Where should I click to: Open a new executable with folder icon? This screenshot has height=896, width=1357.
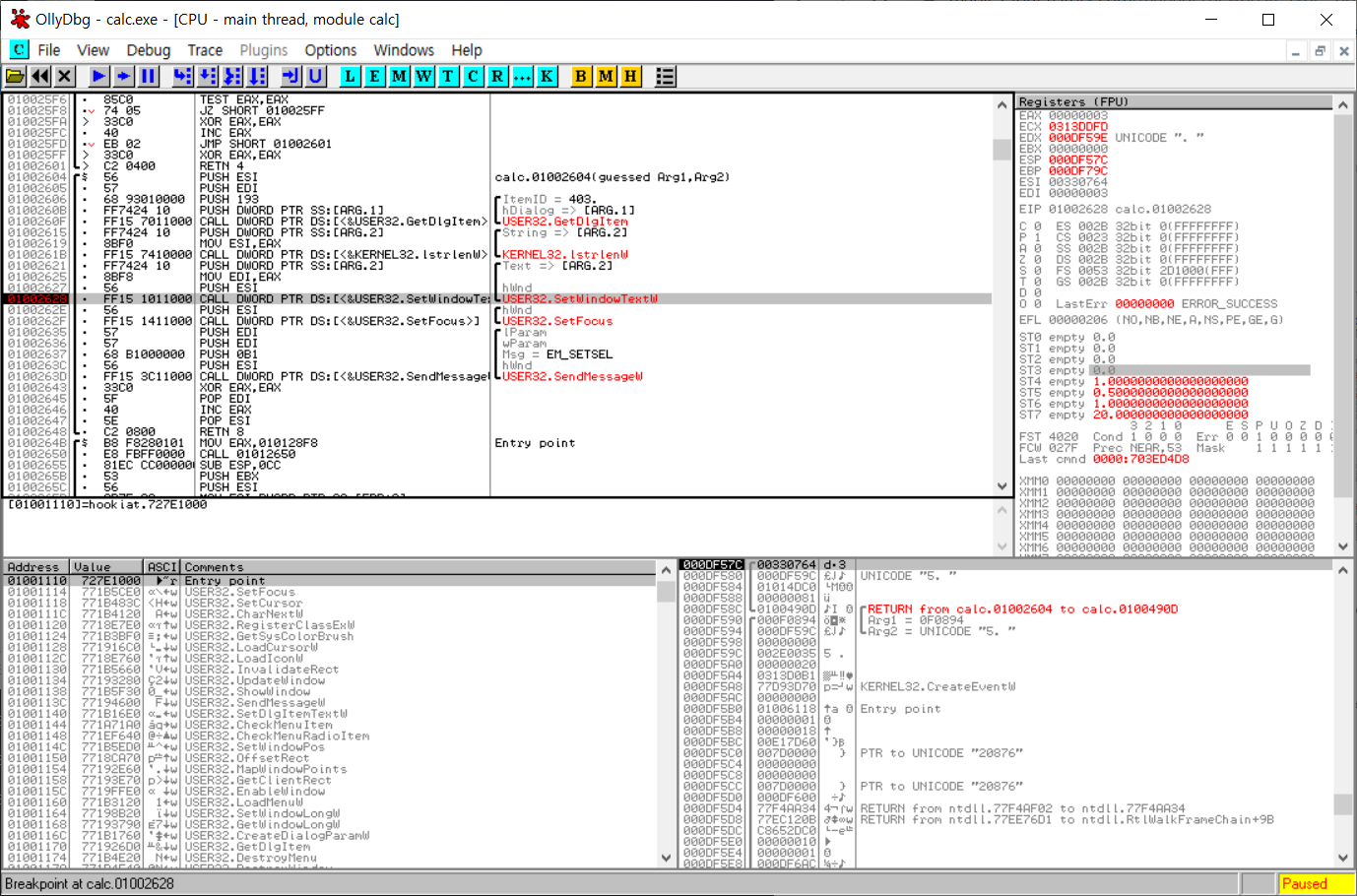(x=16, y=76)
